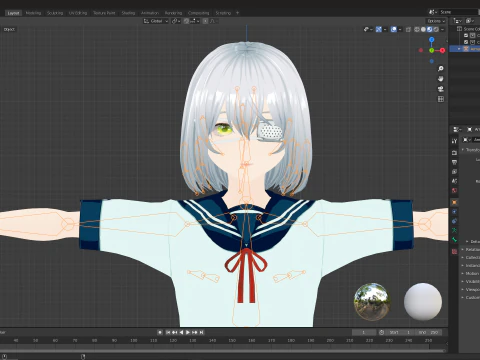Open the Object interaction mode selector
This screenshot has width=480, height=360.
(x=9, y=29)
